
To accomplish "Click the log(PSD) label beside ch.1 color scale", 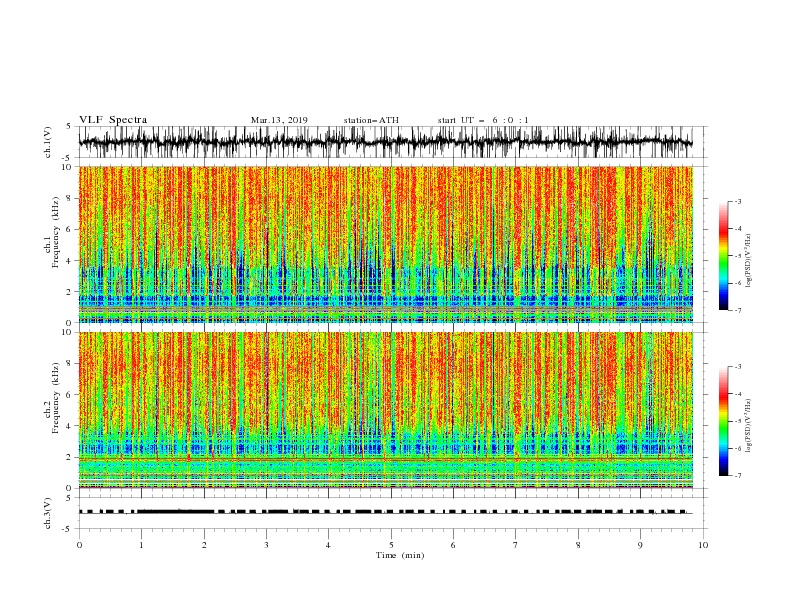I will [x=749, y=261].
